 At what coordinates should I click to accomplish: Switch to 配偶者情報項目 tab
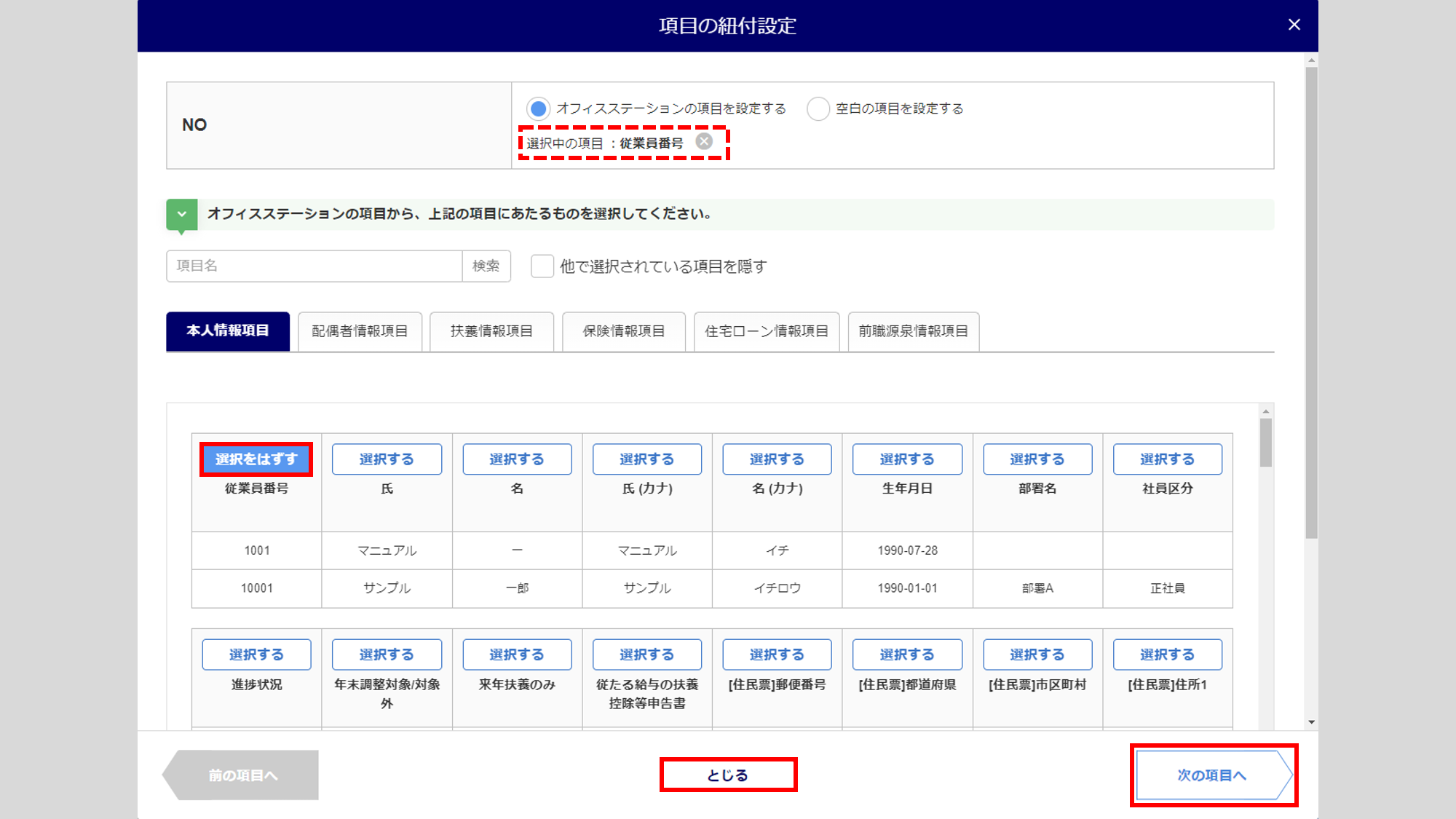point(360,331)
